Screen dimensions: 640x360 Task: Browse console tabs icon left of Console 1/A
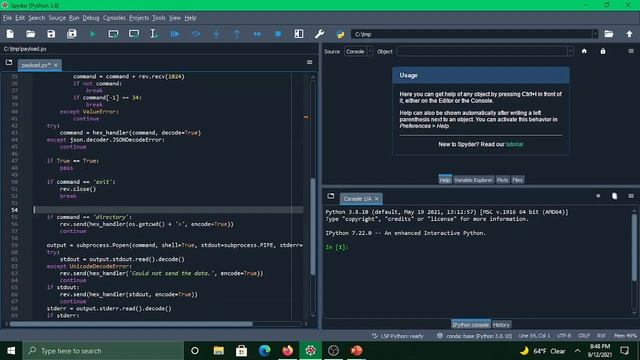point(331,196)
